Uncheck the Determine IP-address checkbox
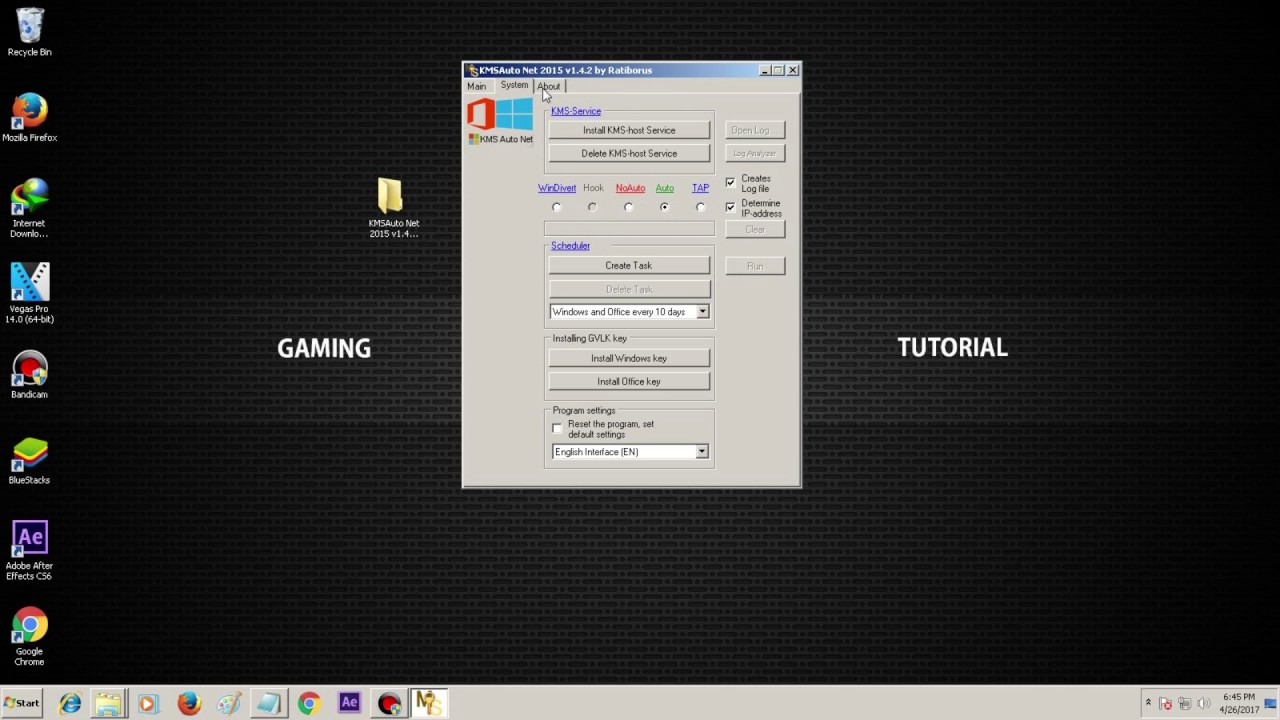Viewport: 1280px width, 720px height. [730, 208]
